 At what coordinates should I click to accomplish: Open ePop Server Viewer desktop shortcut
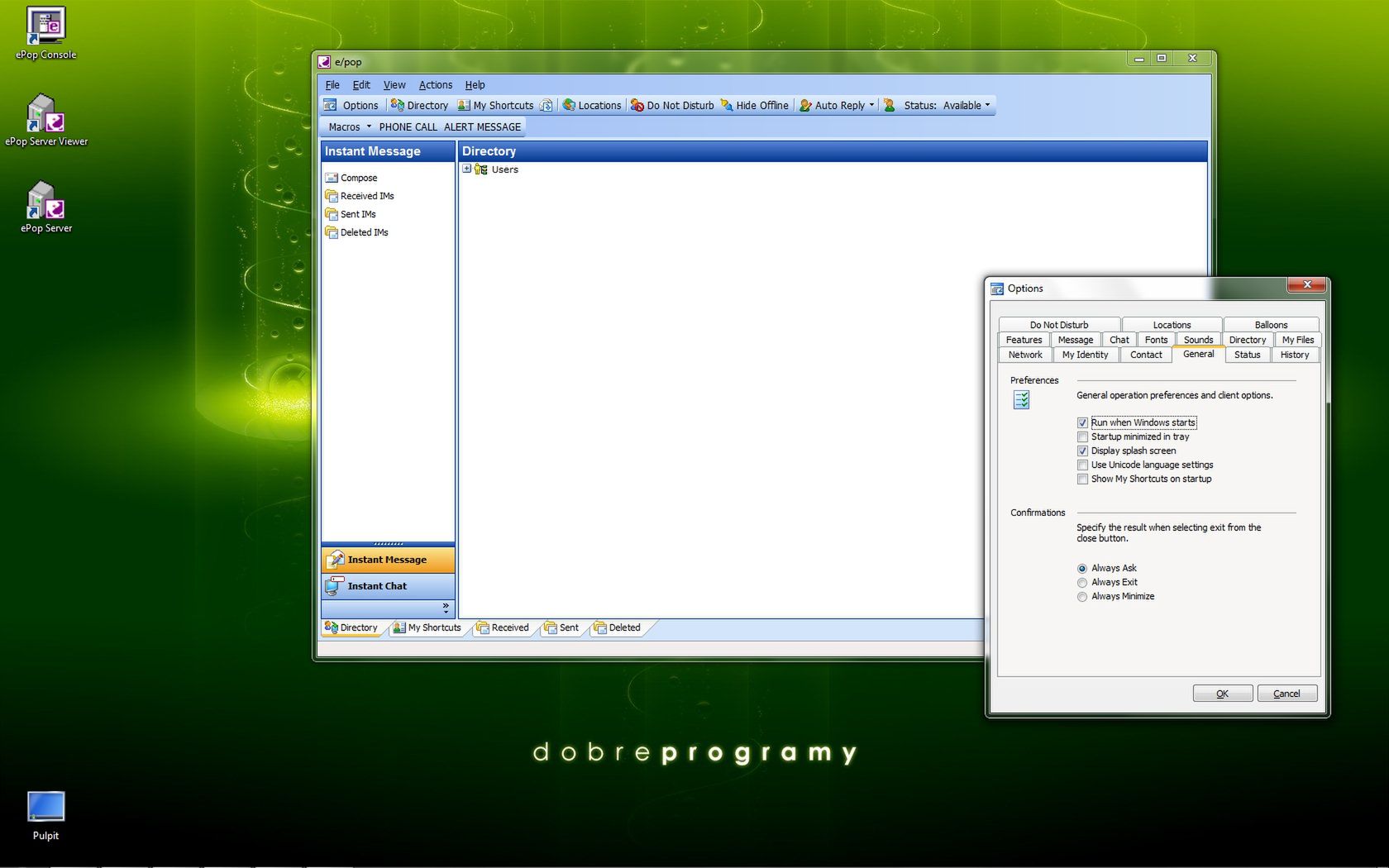[x=45, y=120]
